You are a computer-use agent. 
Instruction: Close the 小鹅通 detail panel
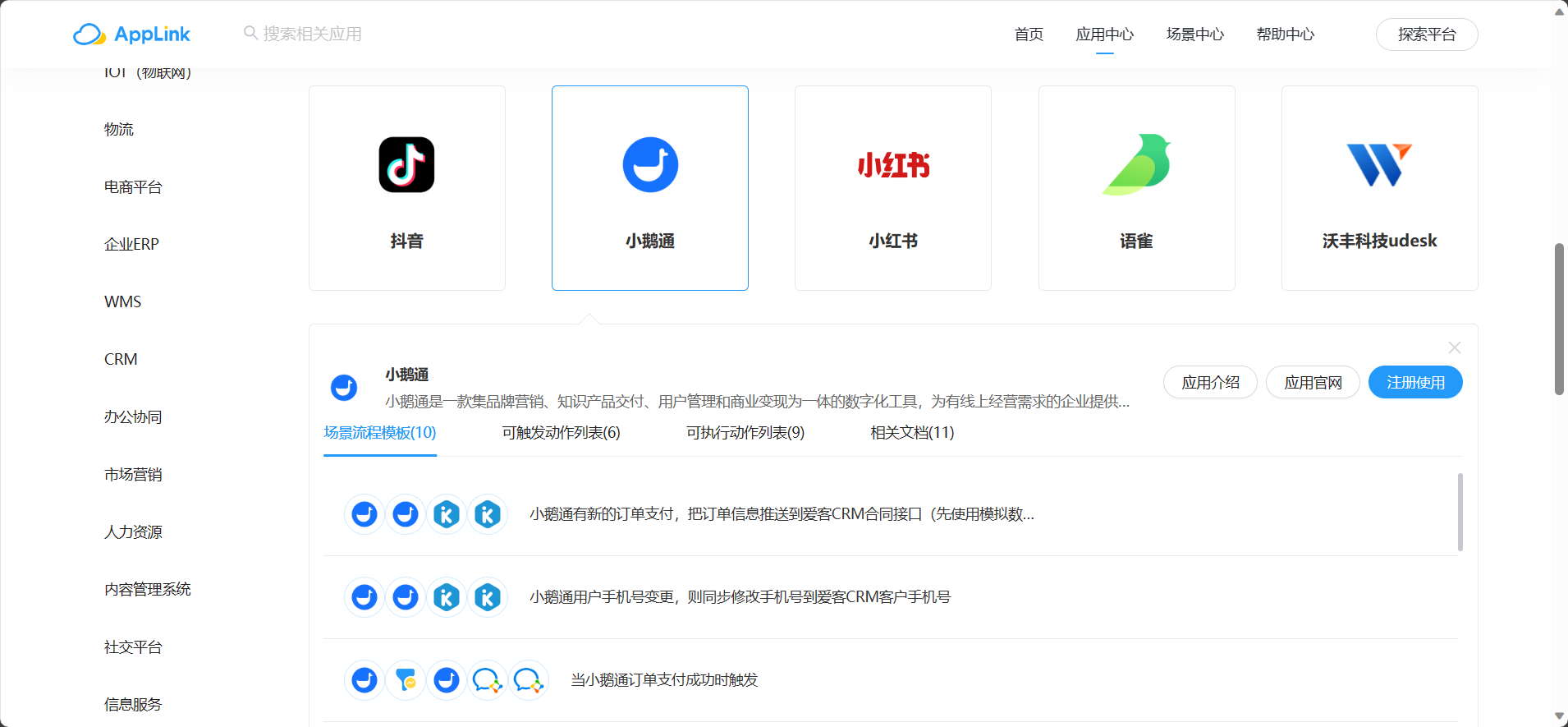point(1454,347)
